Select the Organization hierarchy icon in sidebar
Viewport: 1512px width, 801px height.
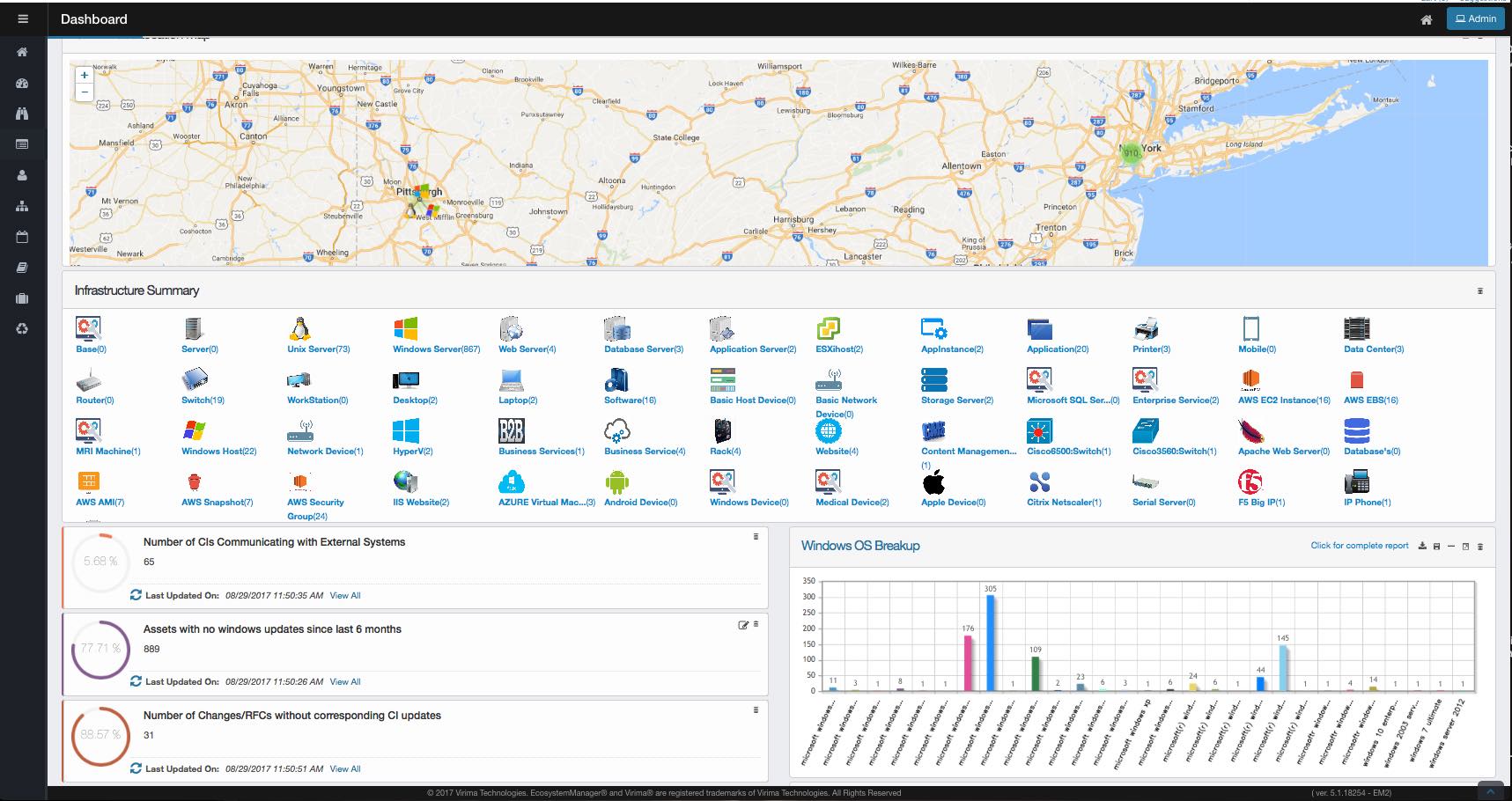click(22, 206)
